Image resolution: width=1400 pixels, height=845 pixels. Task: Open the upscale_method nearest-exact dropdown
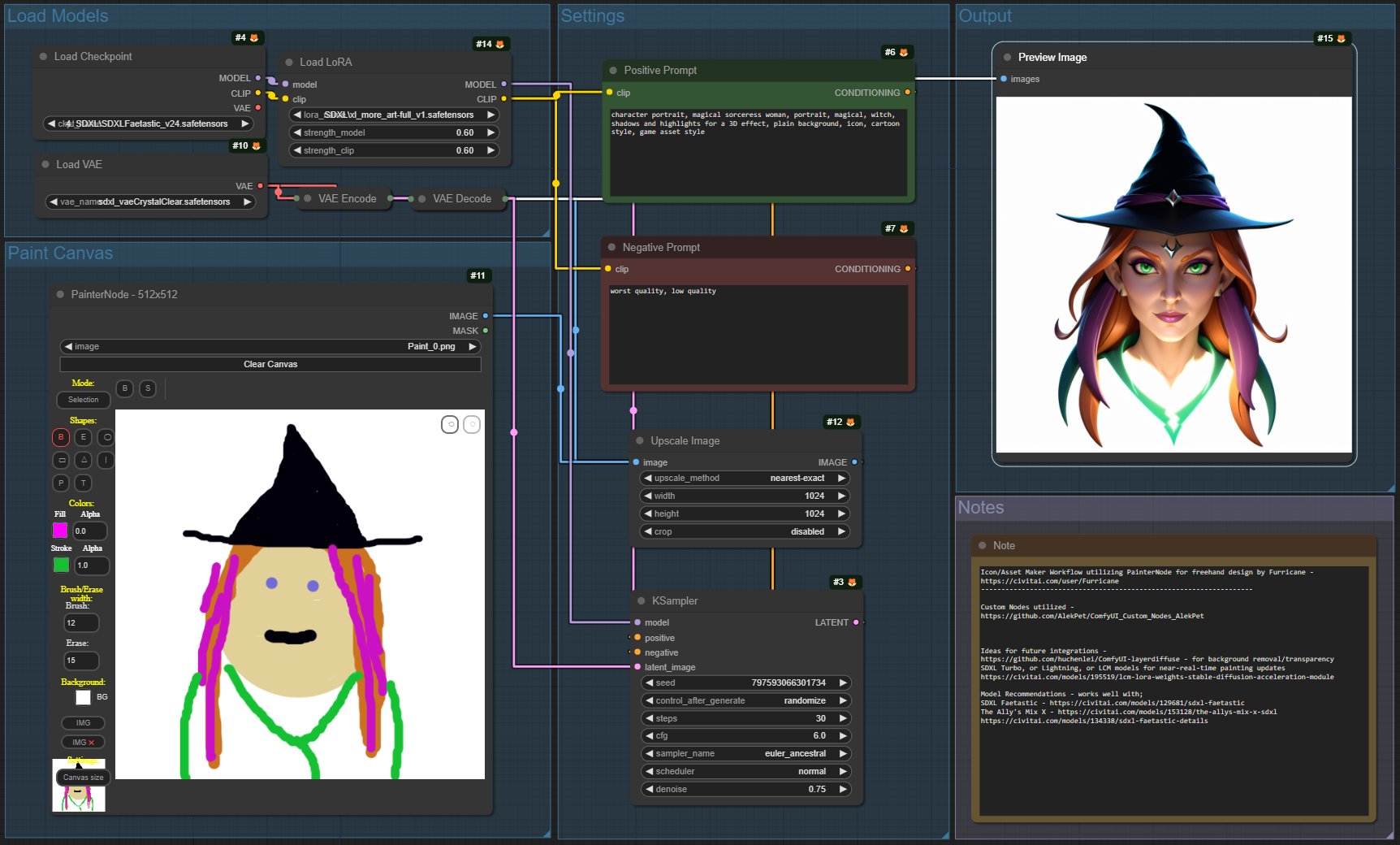(x=745, y=478)
